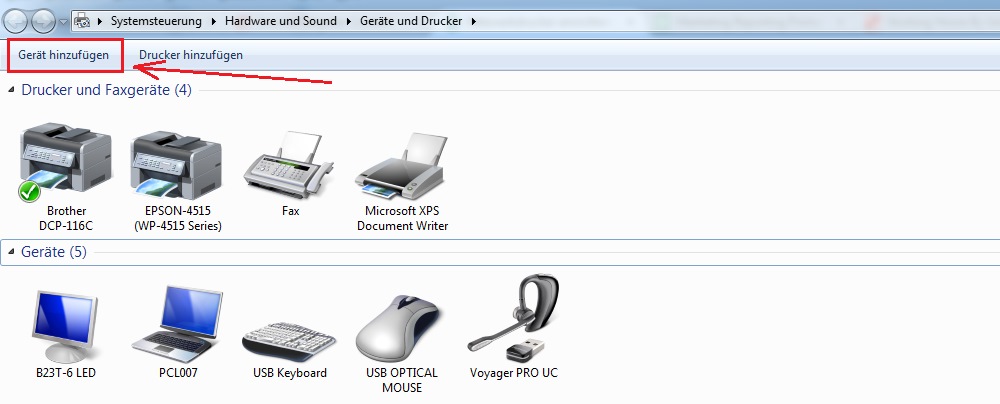This screenshot has height=404, width=1000.
Task: Select the USB Keyboard device icon
Action: (x=290, y=325)
